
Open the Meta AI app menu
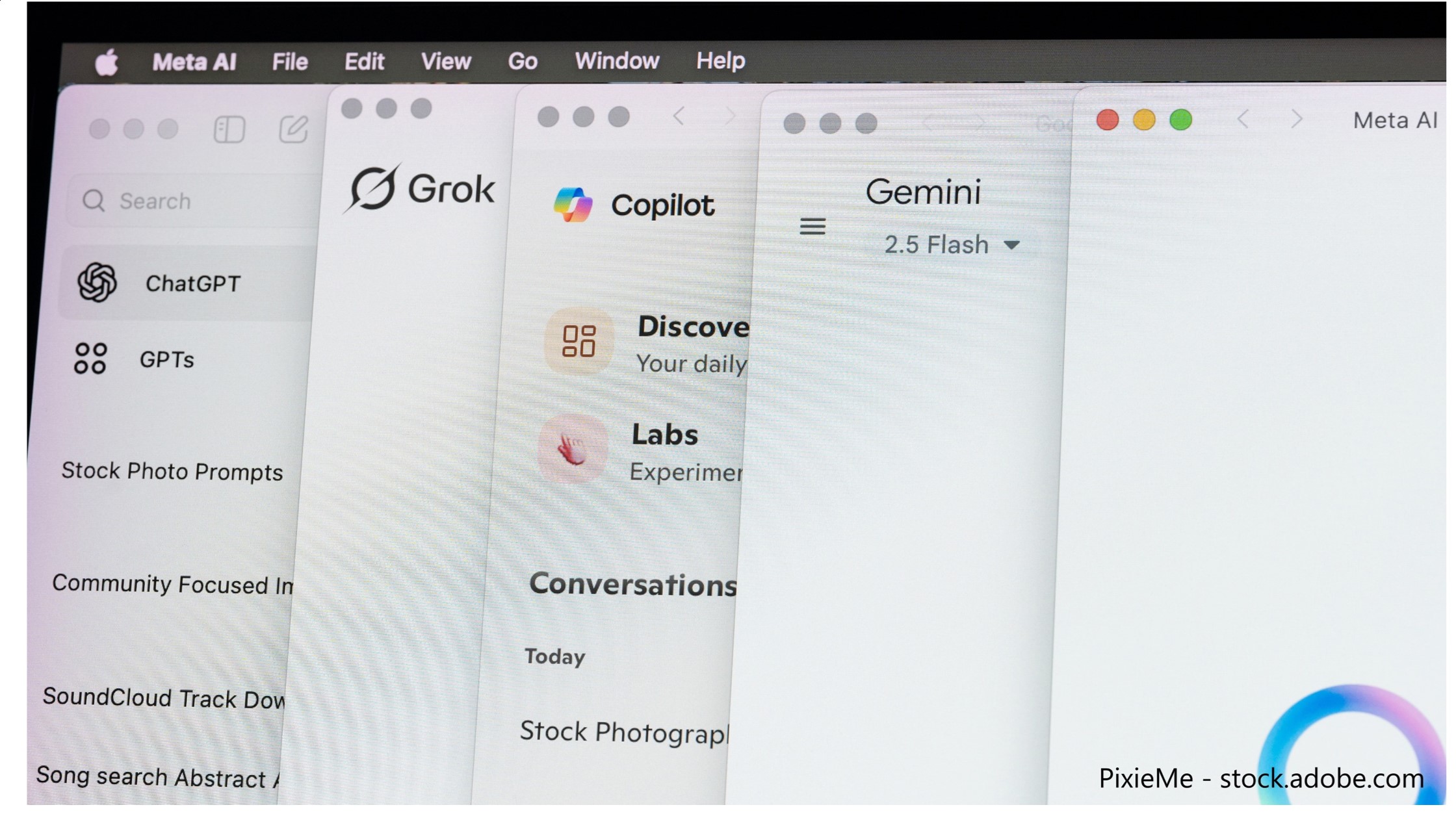[194, 62]
